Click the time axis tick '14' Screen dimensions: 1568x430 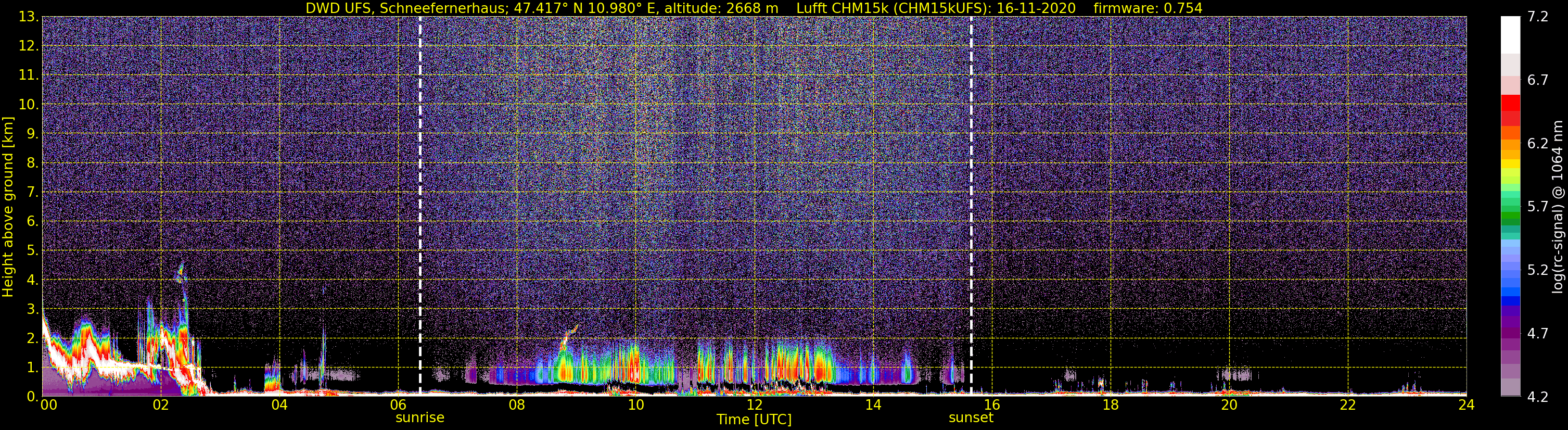(x=873, y=405)
